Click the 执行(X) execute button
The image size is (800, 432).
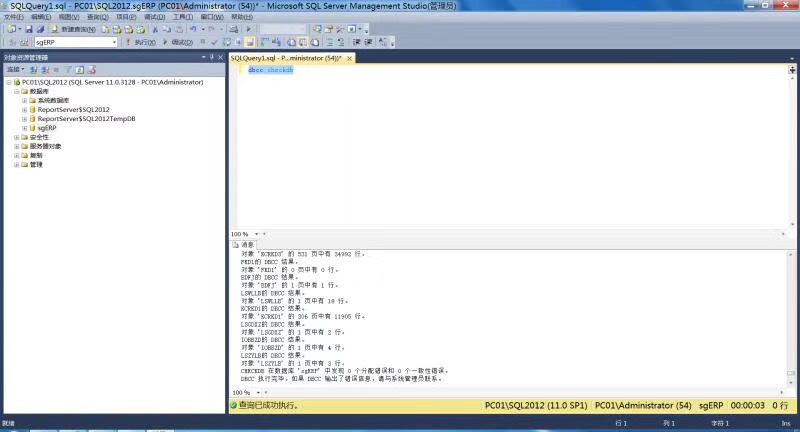click(x=141, y=42)
